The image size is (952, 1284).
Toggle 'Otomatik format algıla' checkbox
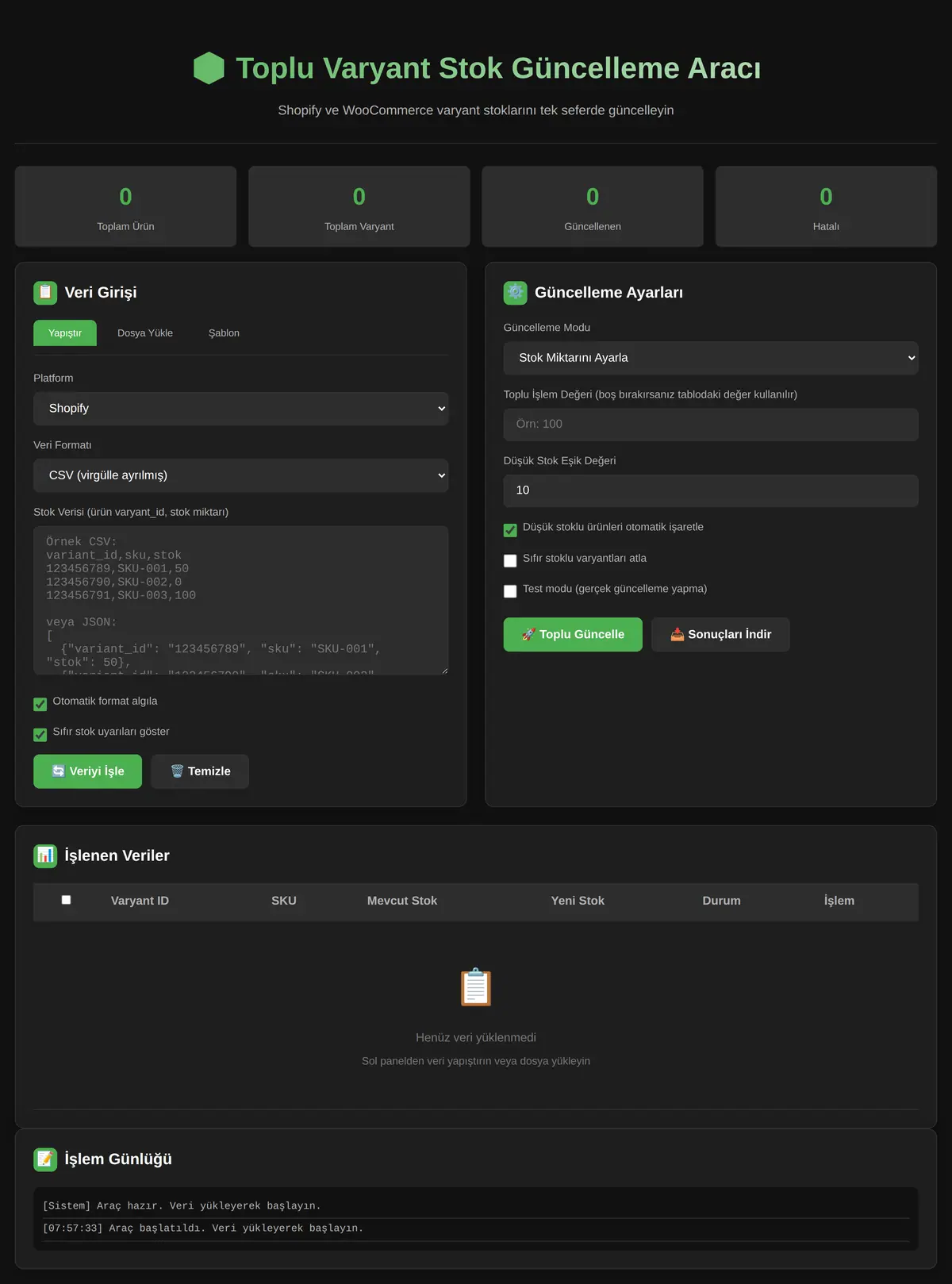tap(40, 704)
